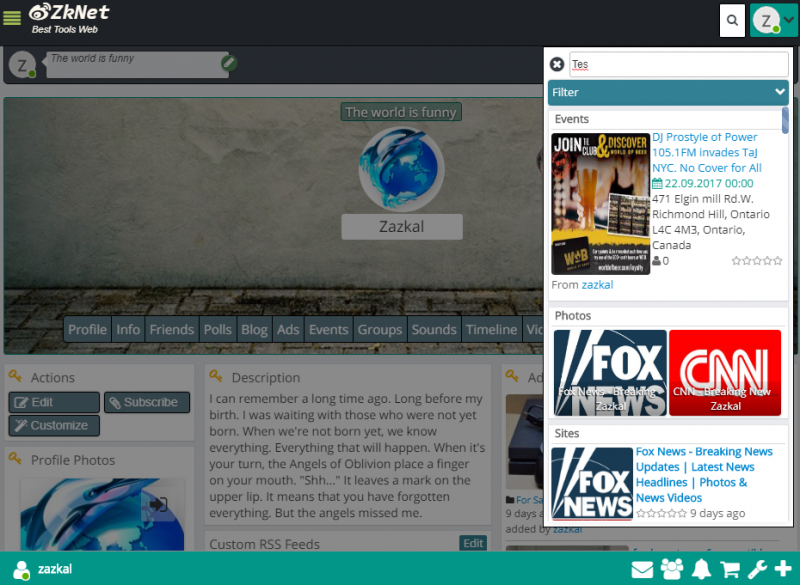800x585 pixels.
Task: Rate the Fox News site stars
Action: tap(661, 514)
